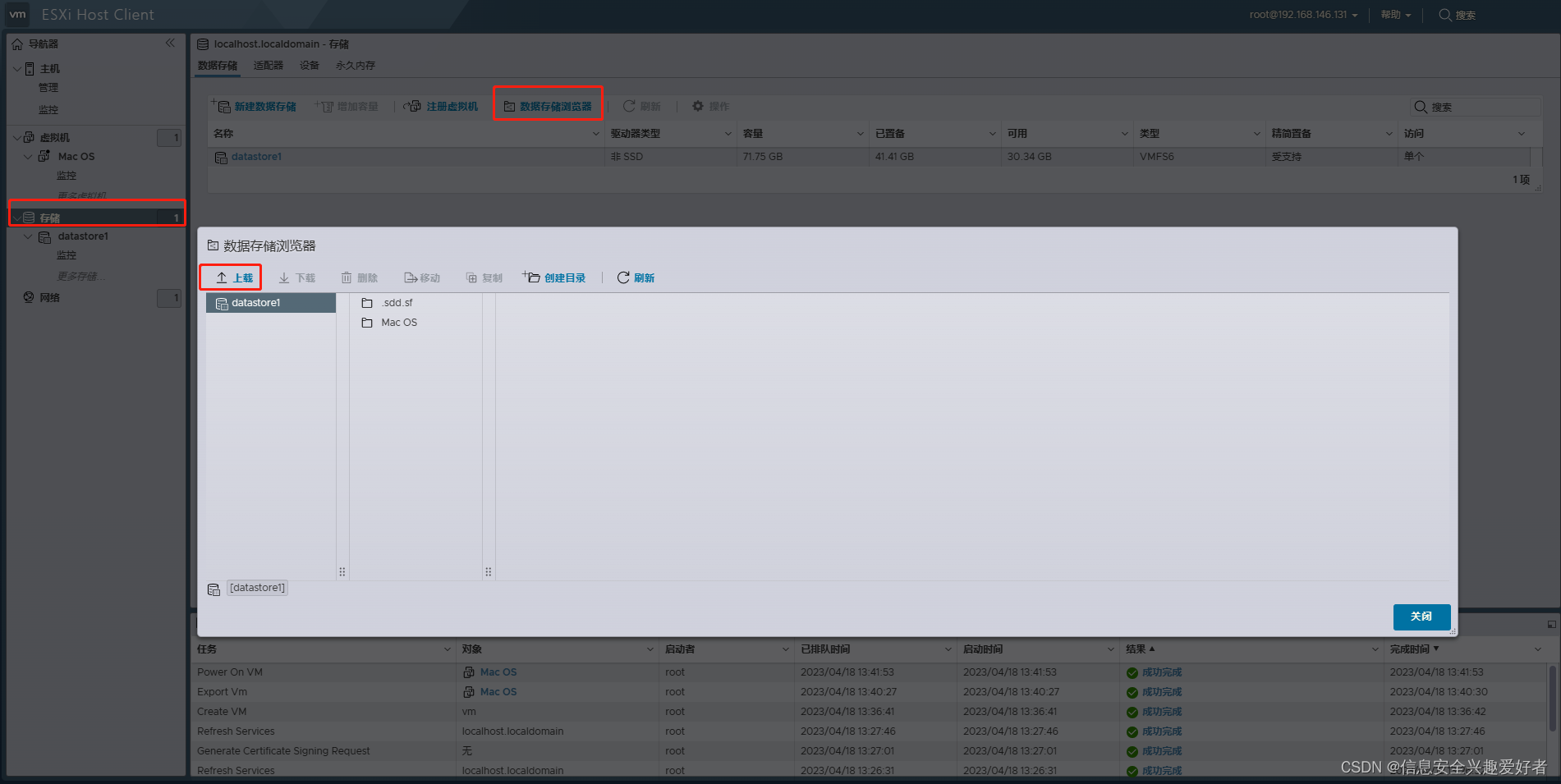Click the datastore1 link in the table
This screenshot has width=1561, height=784.
pos(256,157)
